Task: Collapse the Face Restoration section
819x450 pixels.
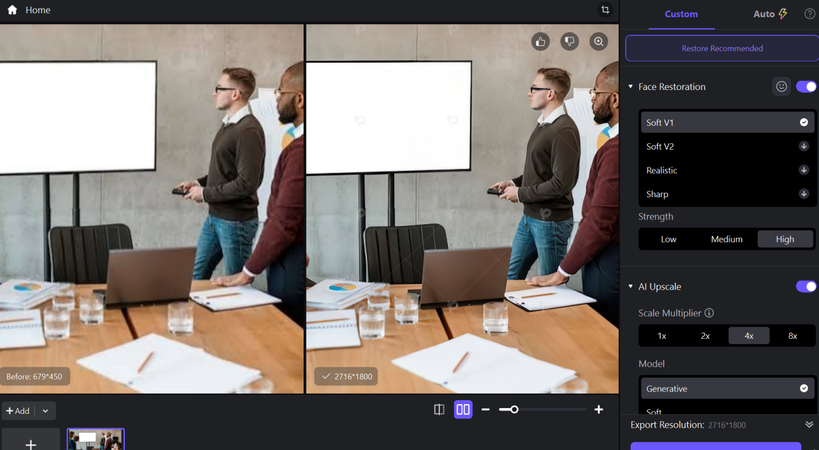Action: click(x=630, y=87)
